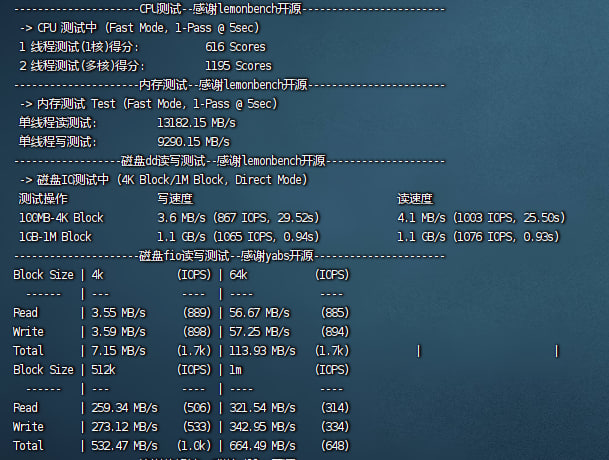Click the 259.34 MB/s 512k read value
609x460 pixels.
point(124,408)
